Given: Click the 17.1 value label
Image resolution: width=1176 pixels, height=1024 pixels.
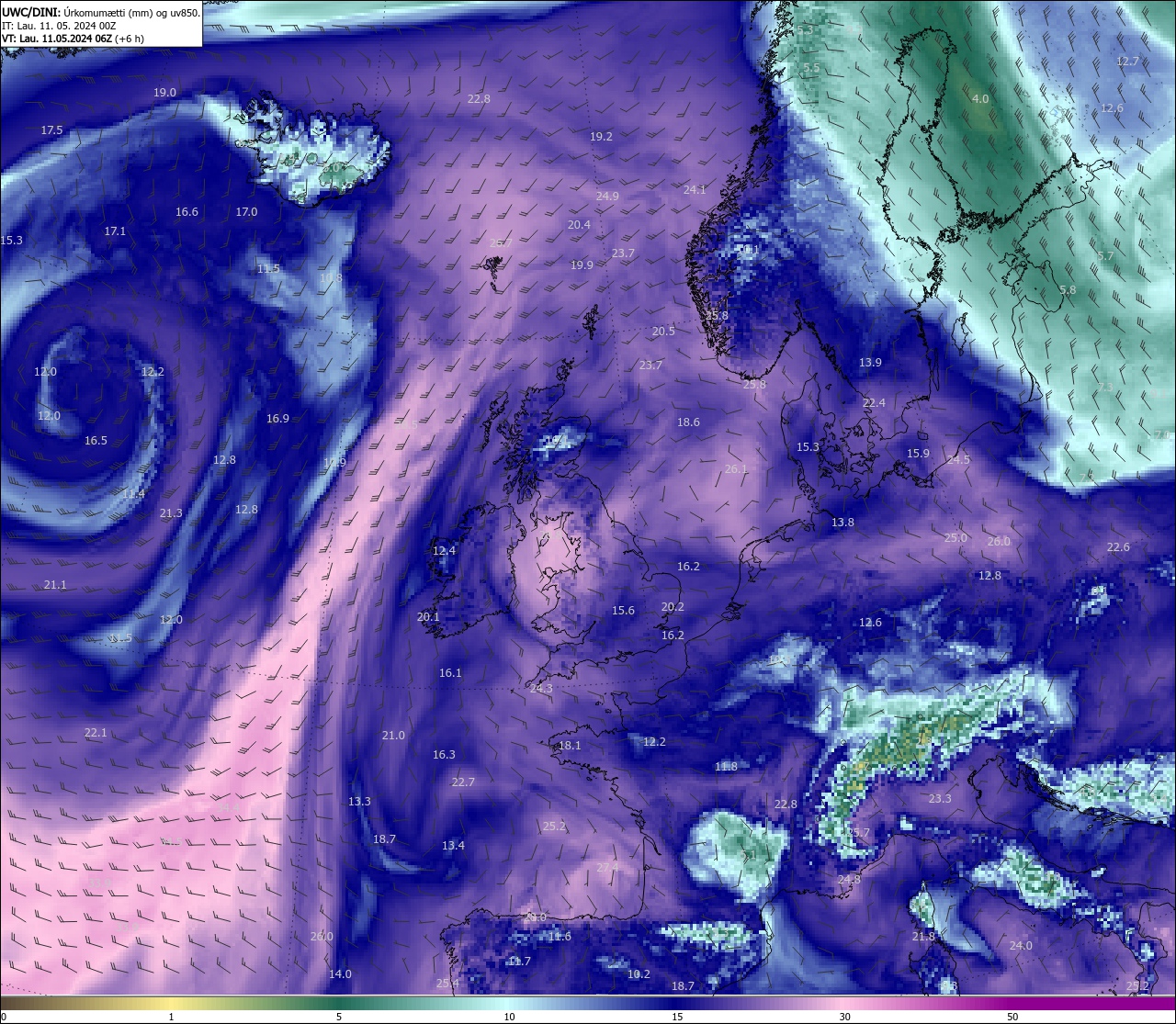Looking at the screenshot, I should click(x=115, y=231).
